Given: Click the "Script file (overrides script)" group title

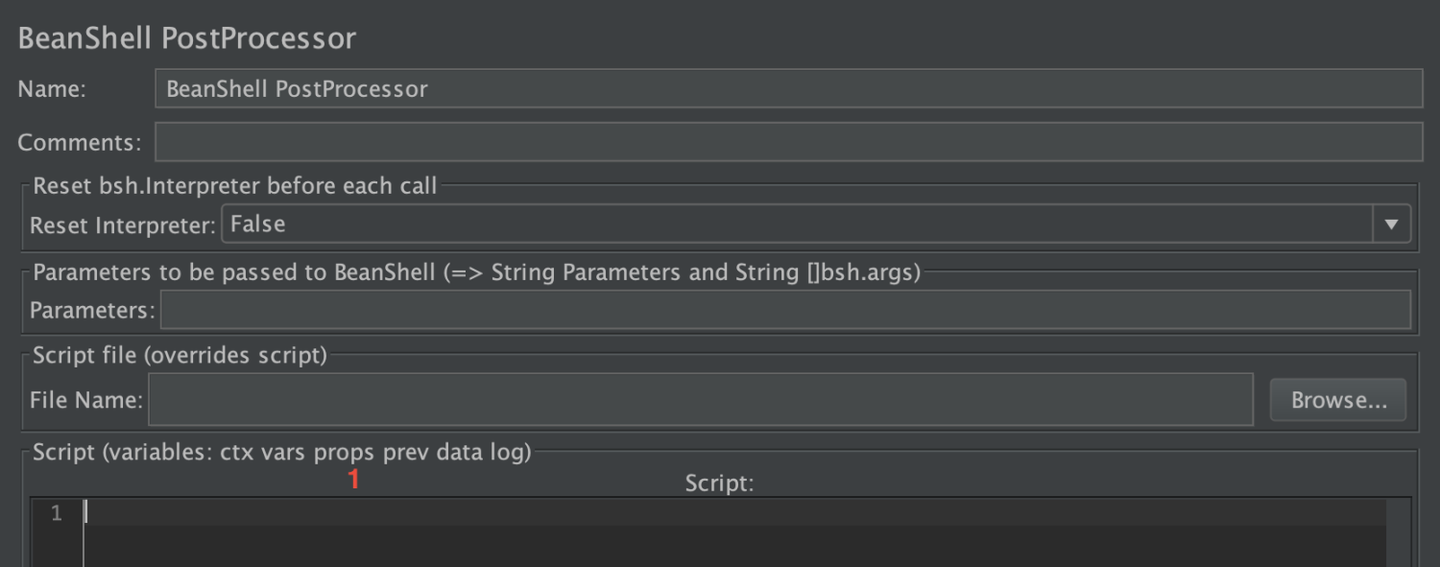Looking at the screenshot, I should tap(180, 355).
